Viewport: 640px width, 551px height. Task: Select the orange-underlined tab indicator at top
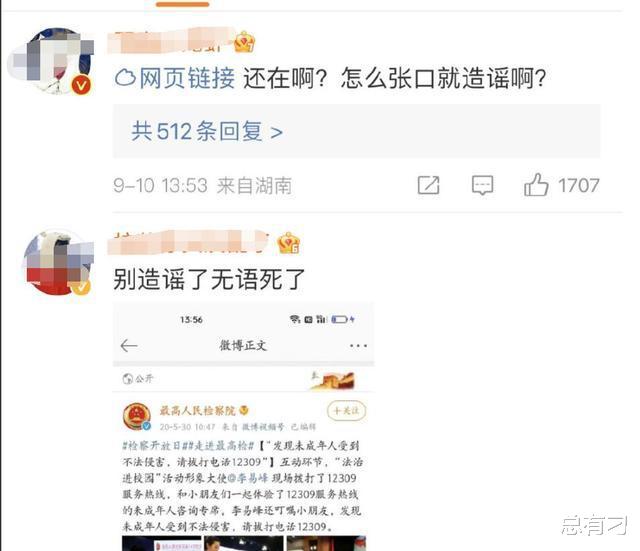(x=182, y=4)
